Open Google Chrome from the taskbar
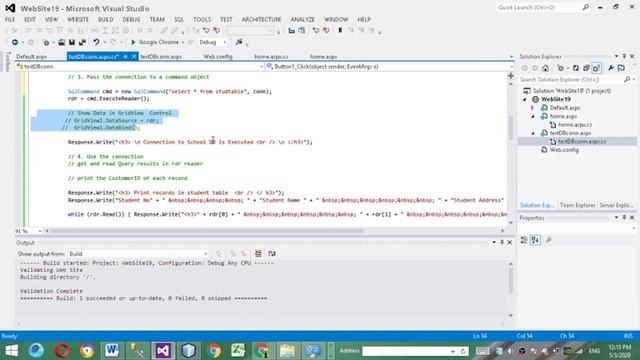The width and height of the screenshot is (640, 360). point(213,351)
